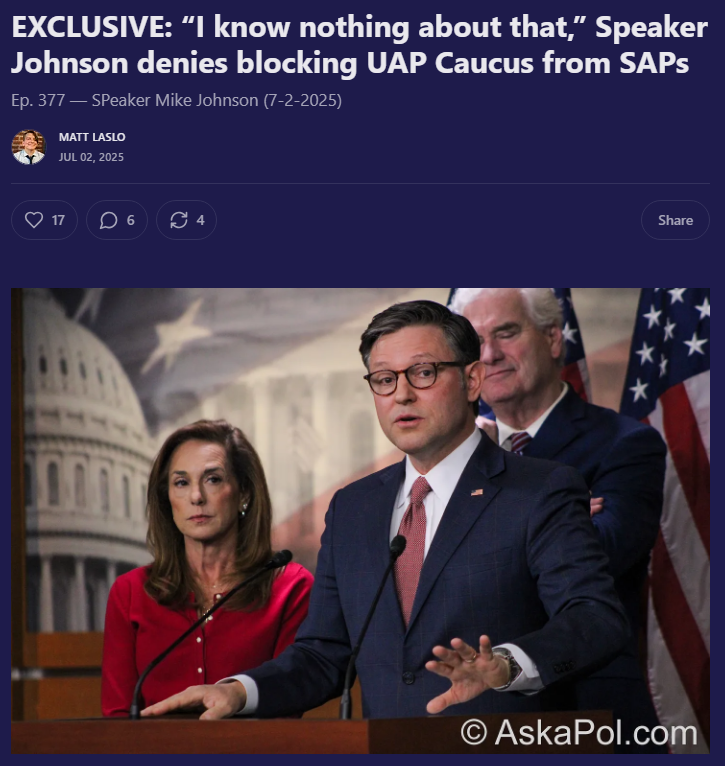Click the Share button
725x766 pixels.
pyautogui.click(x=675, y=220)
